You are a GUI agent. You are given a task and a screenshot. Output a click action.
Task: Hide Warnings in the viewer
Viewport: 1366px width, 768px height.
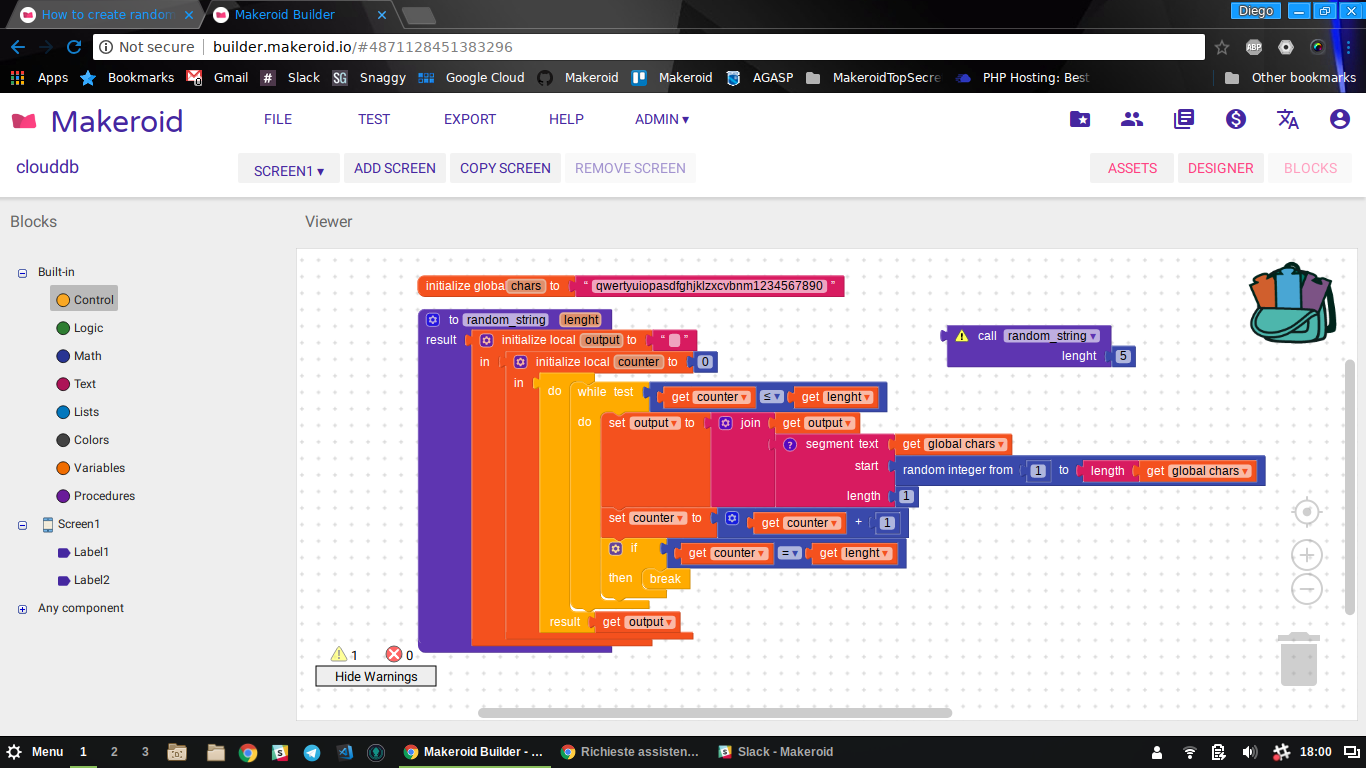point(376,676)
